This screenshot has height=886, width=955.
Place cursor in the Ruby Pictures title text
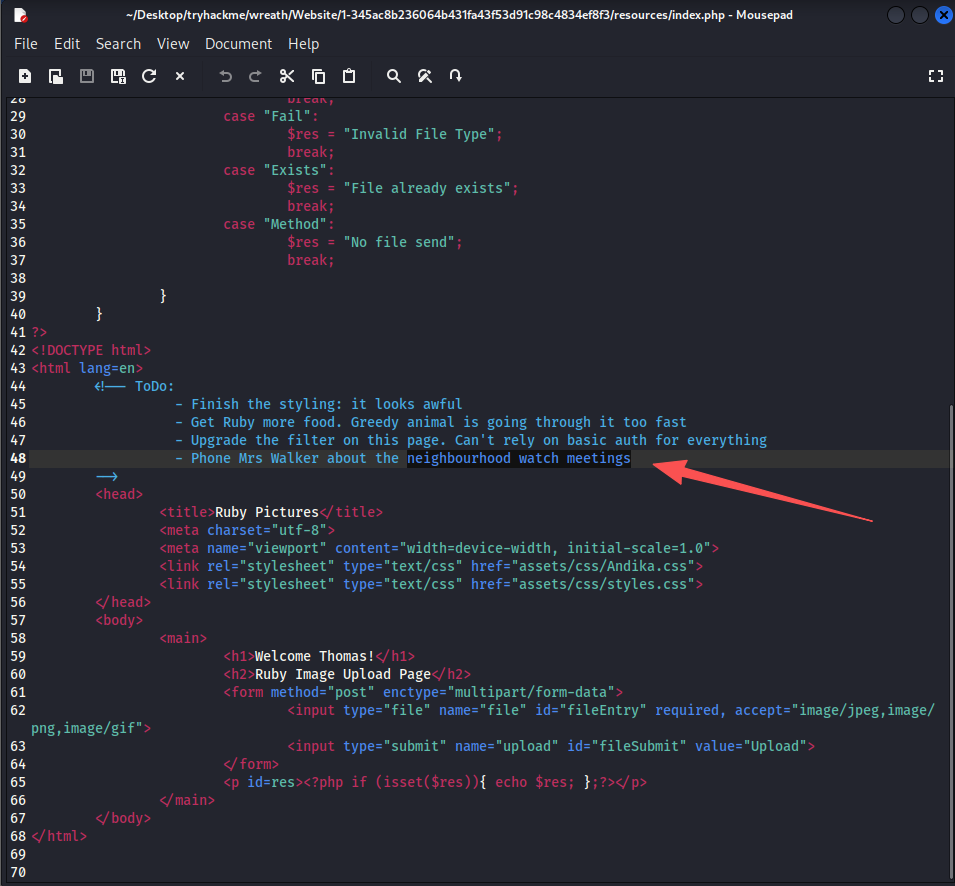coord(266,512)
